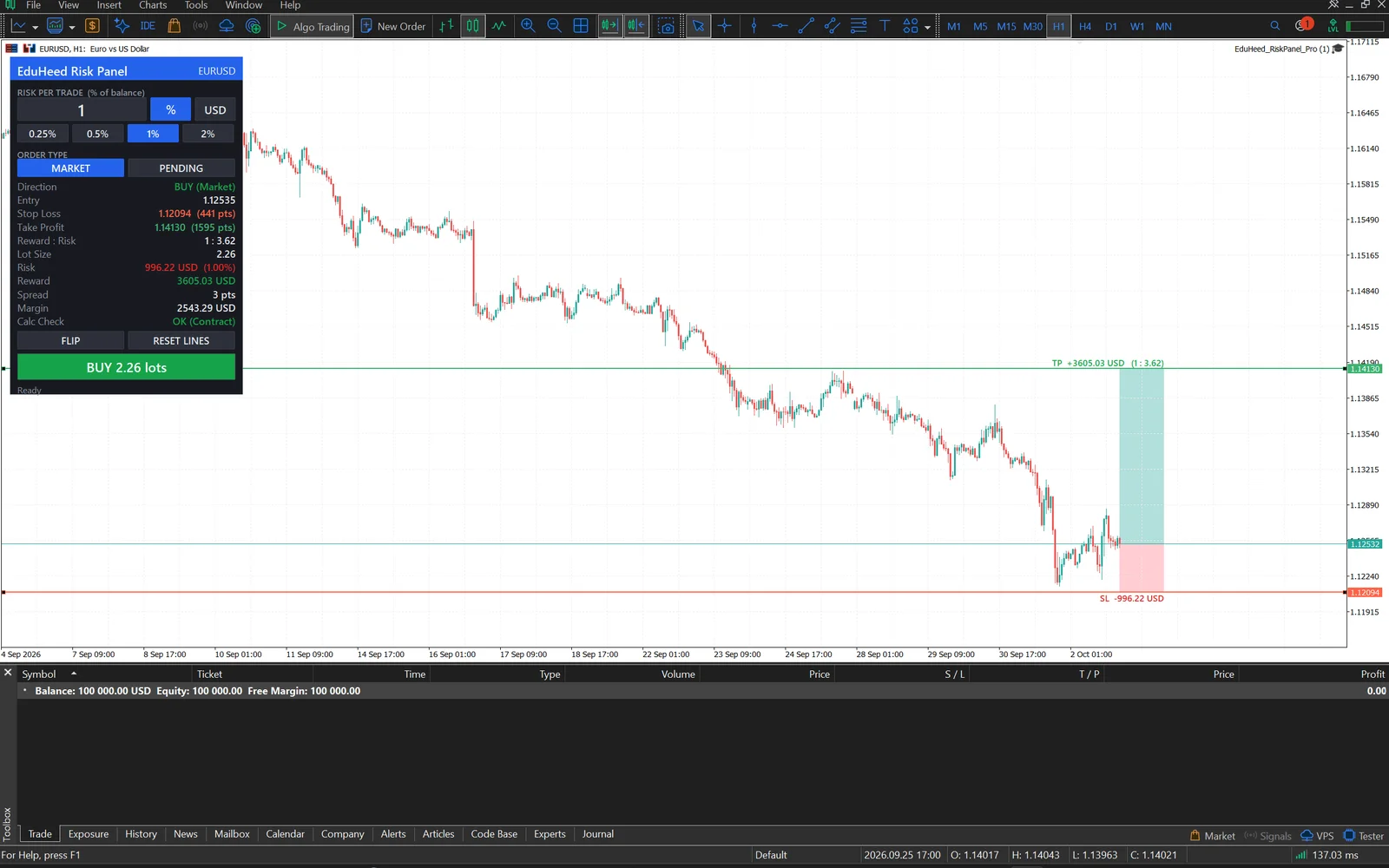Open the chat notifications icon with badge
Screen dimensions: 1389x868
point(1303,25)
